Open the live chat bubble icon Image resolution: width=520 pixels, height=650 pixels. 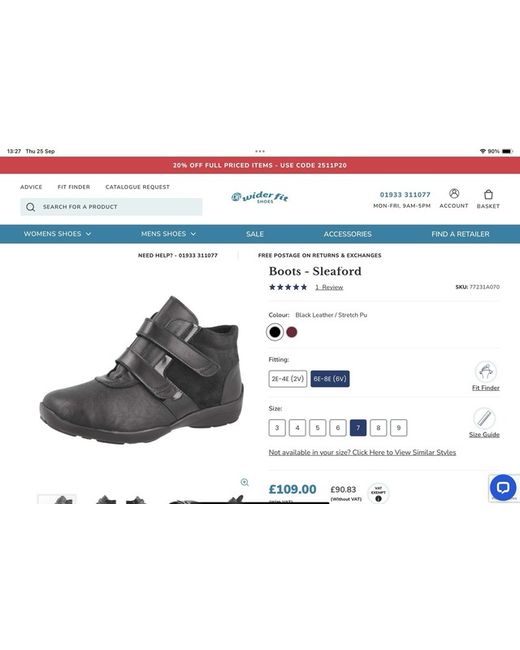click(x=503, y=488)
